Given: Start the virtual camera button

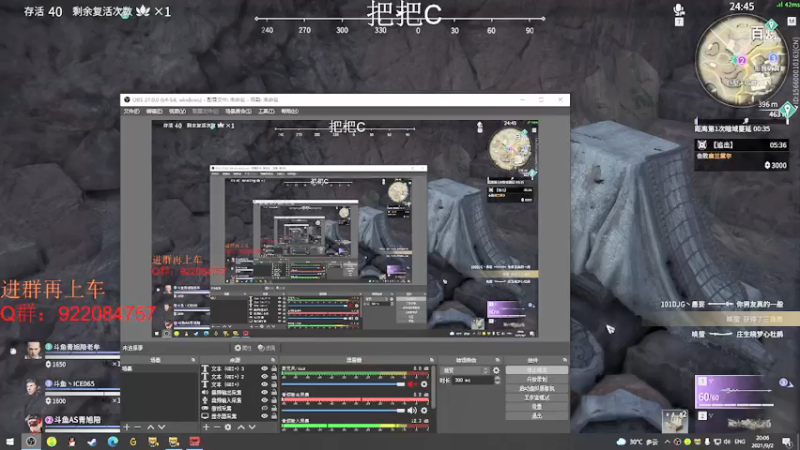Looking at the screenshot, I should point(537,388).
